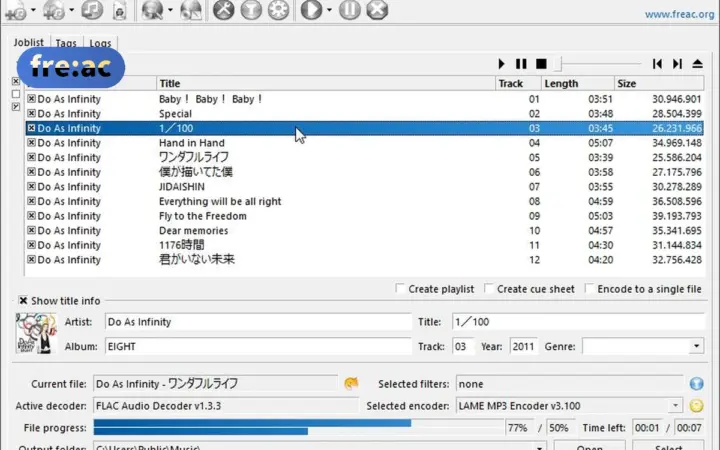Open general settings via the wrench icon
720x450 pixels.
click(x=224, y=10)
